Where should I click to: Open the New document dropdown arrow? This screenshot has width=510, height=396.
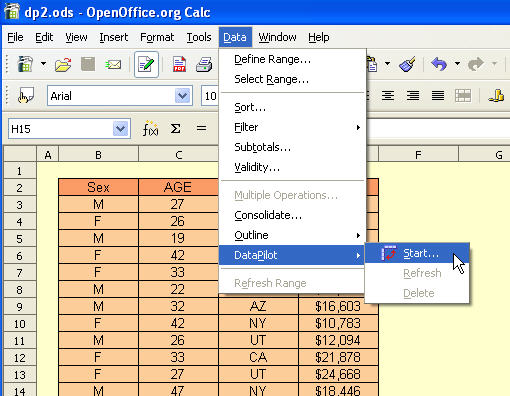[x=43, y=63]
